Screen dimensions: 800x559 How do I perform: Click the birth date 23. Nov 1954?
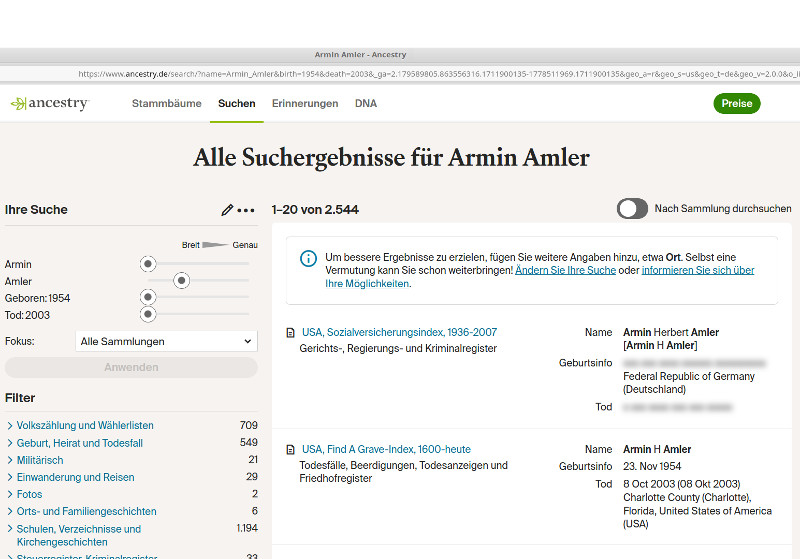coord(652,467)
